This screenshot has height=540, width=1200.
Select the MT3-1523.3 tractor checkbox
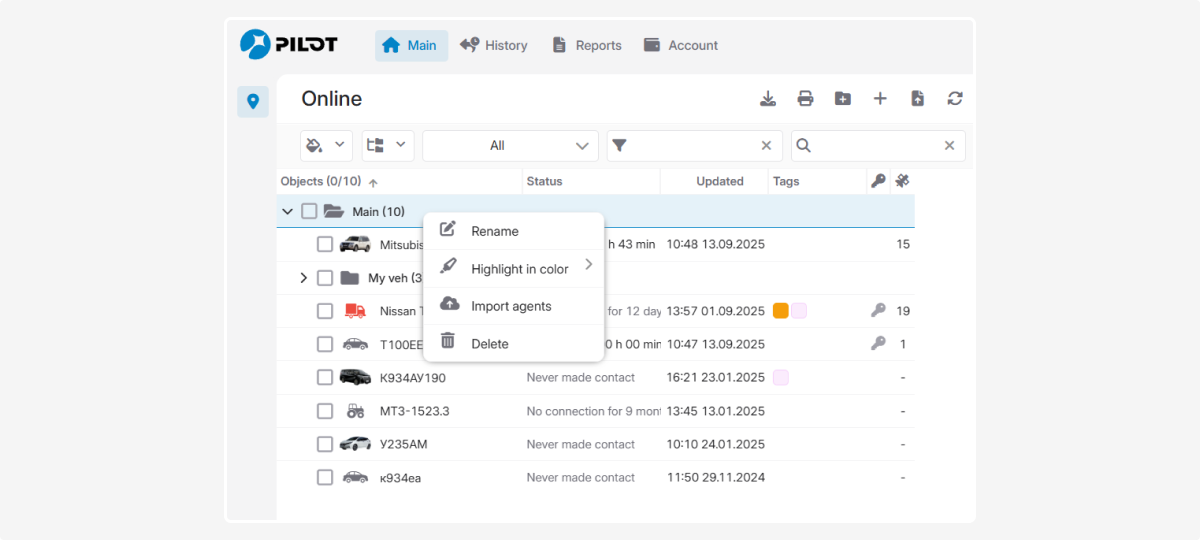point(325,411)
